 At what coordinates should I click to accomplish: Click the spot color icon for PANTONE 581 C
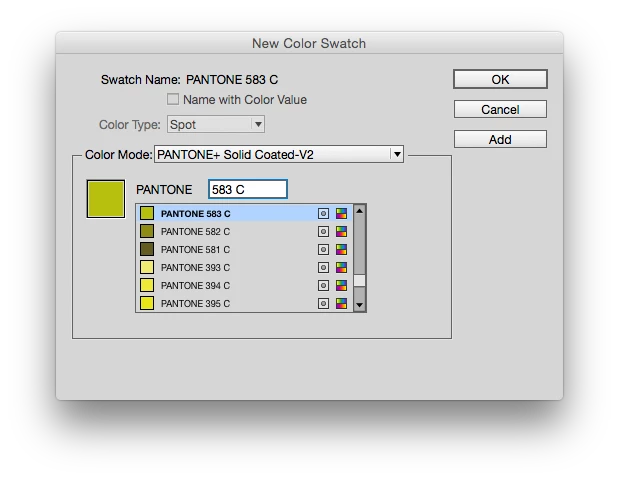(323, 249)
